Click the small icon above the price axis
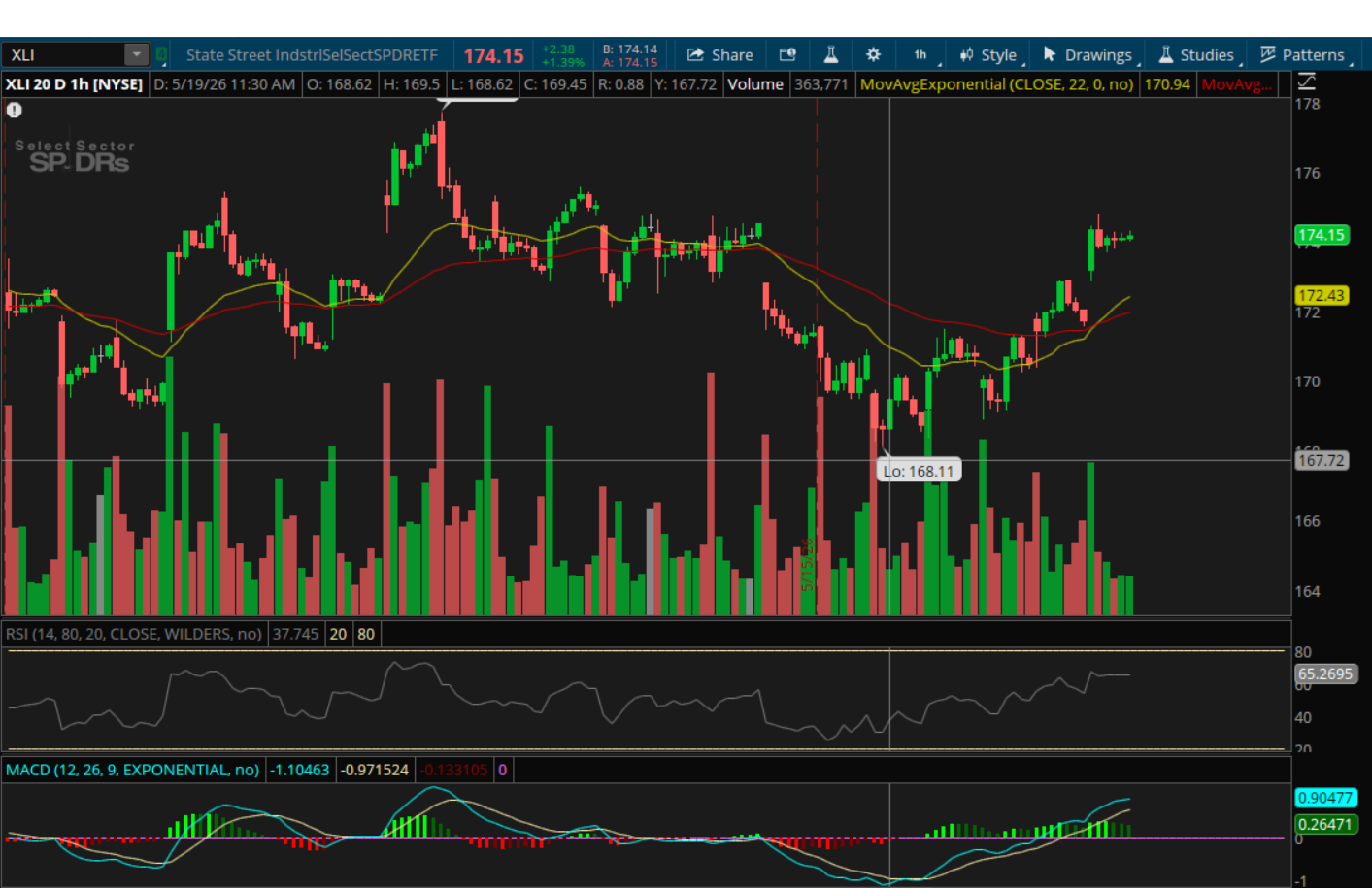 point(1307,82)
